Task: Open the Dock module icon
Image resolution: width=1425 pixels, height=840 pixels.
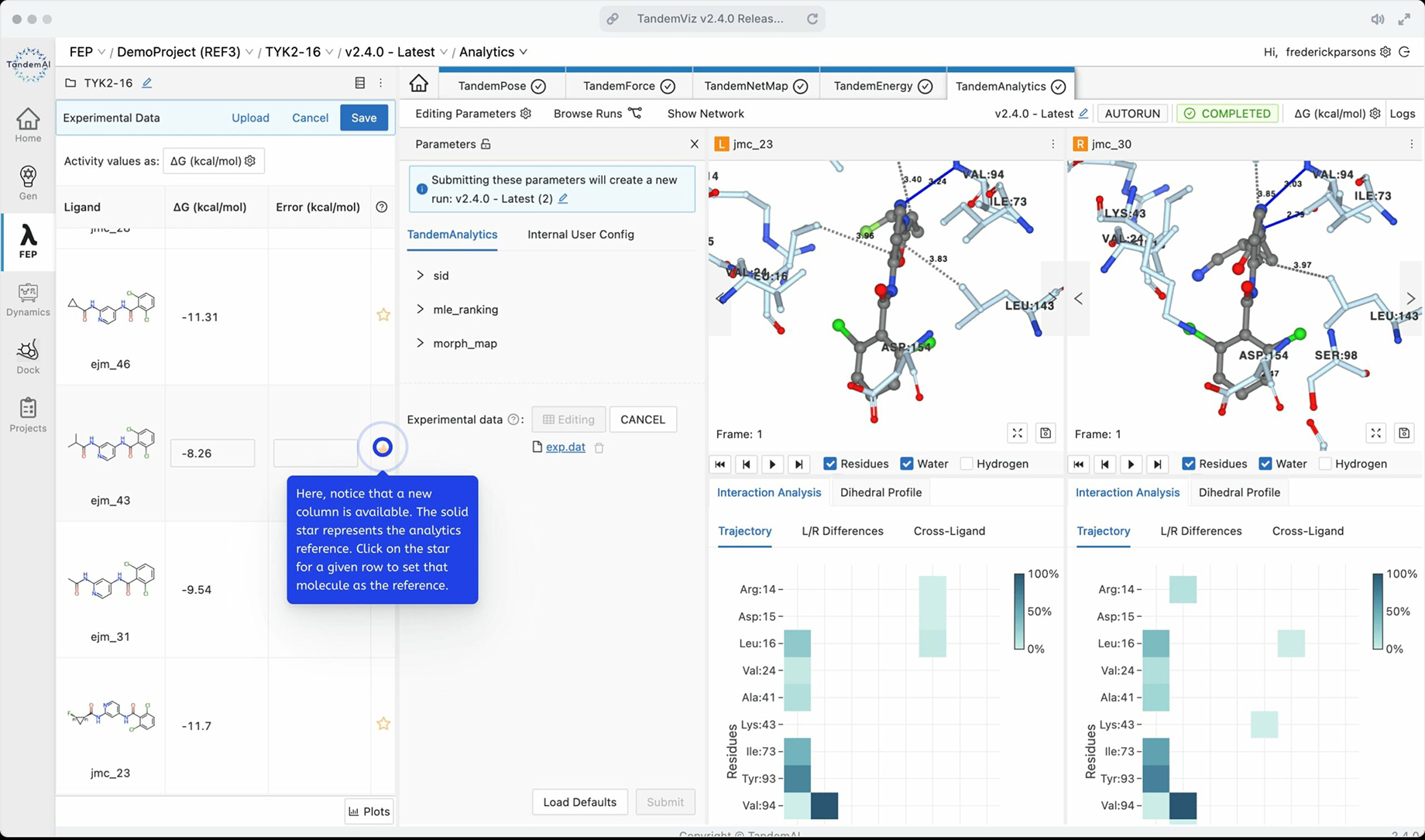Action: (x=28, y=356)
